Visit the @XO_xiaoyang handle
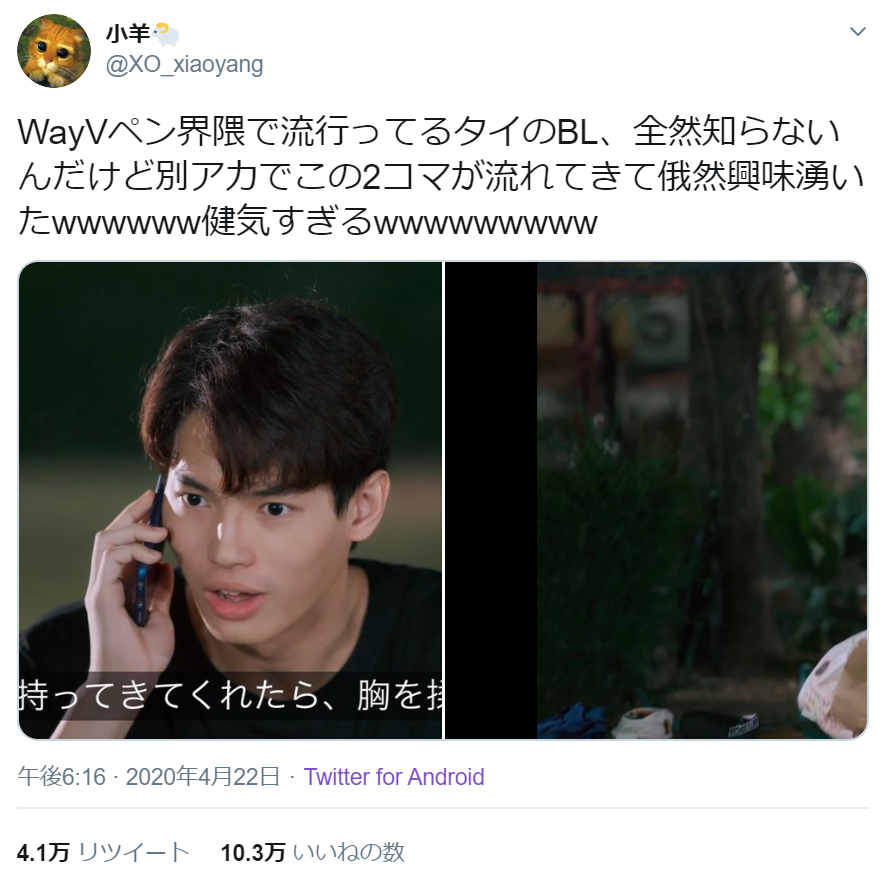882x887 pixels. pos(184,65)
